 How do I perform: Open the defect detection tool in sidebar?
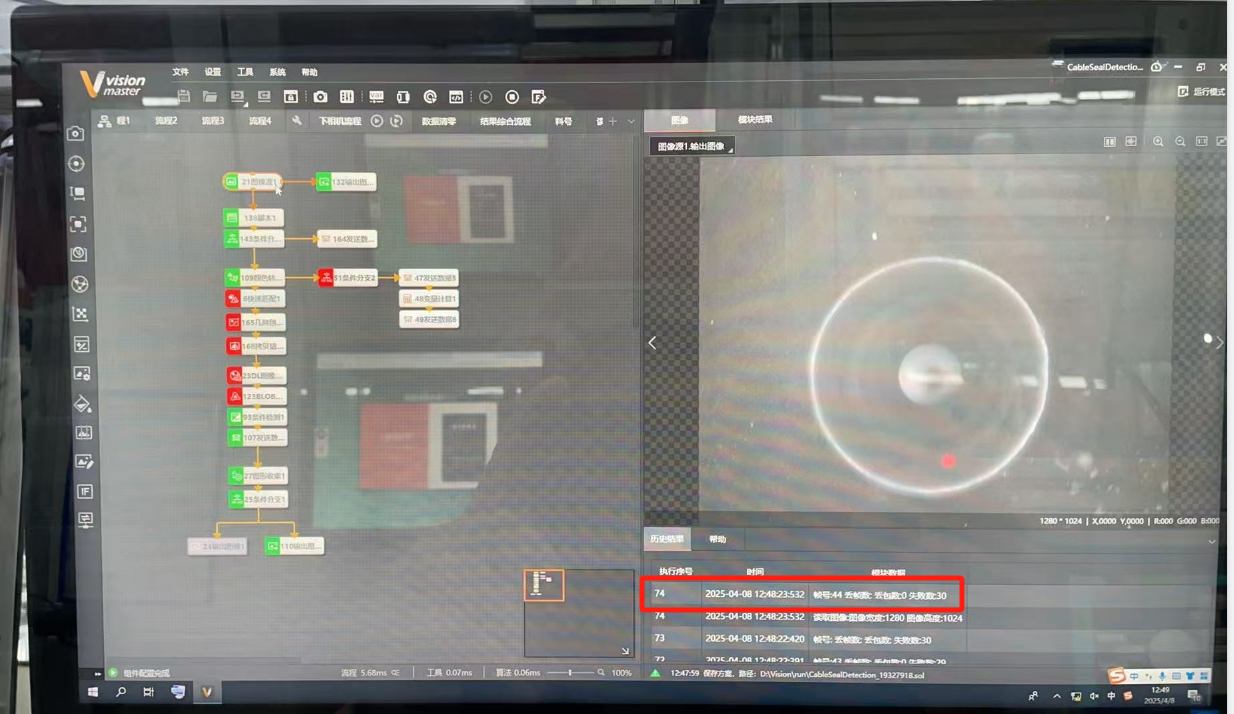(84, 432)
